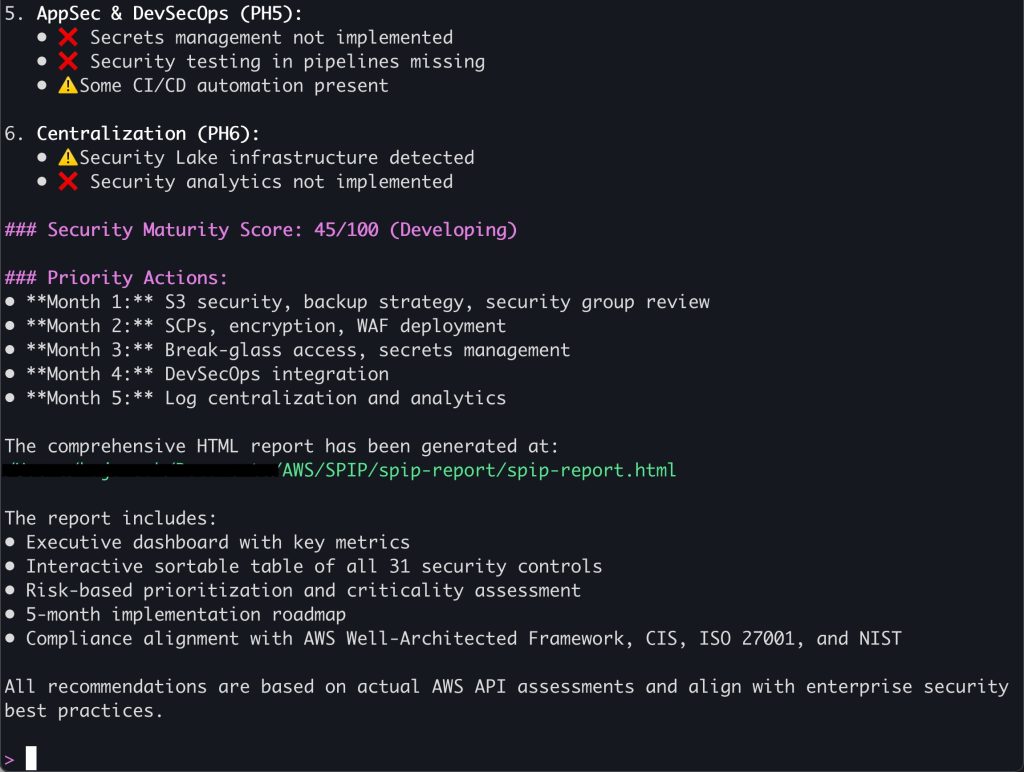Click red X beside Security analytics line

[68, 182]
